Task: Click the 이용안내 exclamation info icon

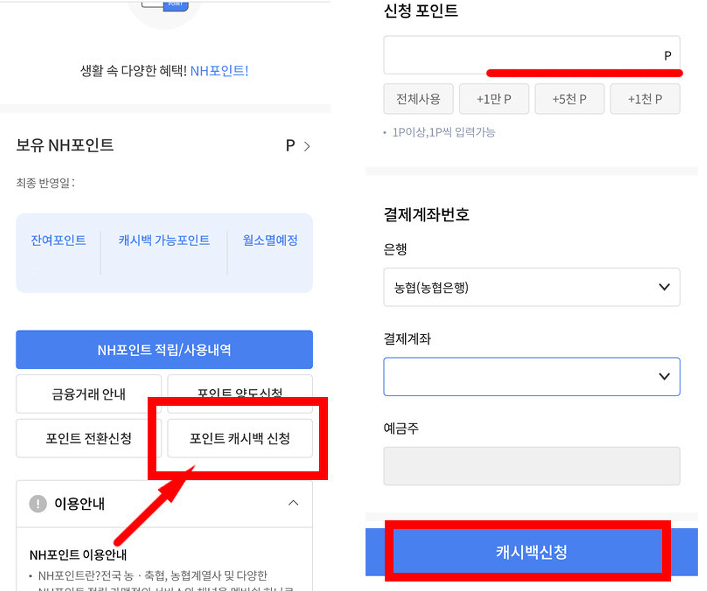Action: point(38,503)
